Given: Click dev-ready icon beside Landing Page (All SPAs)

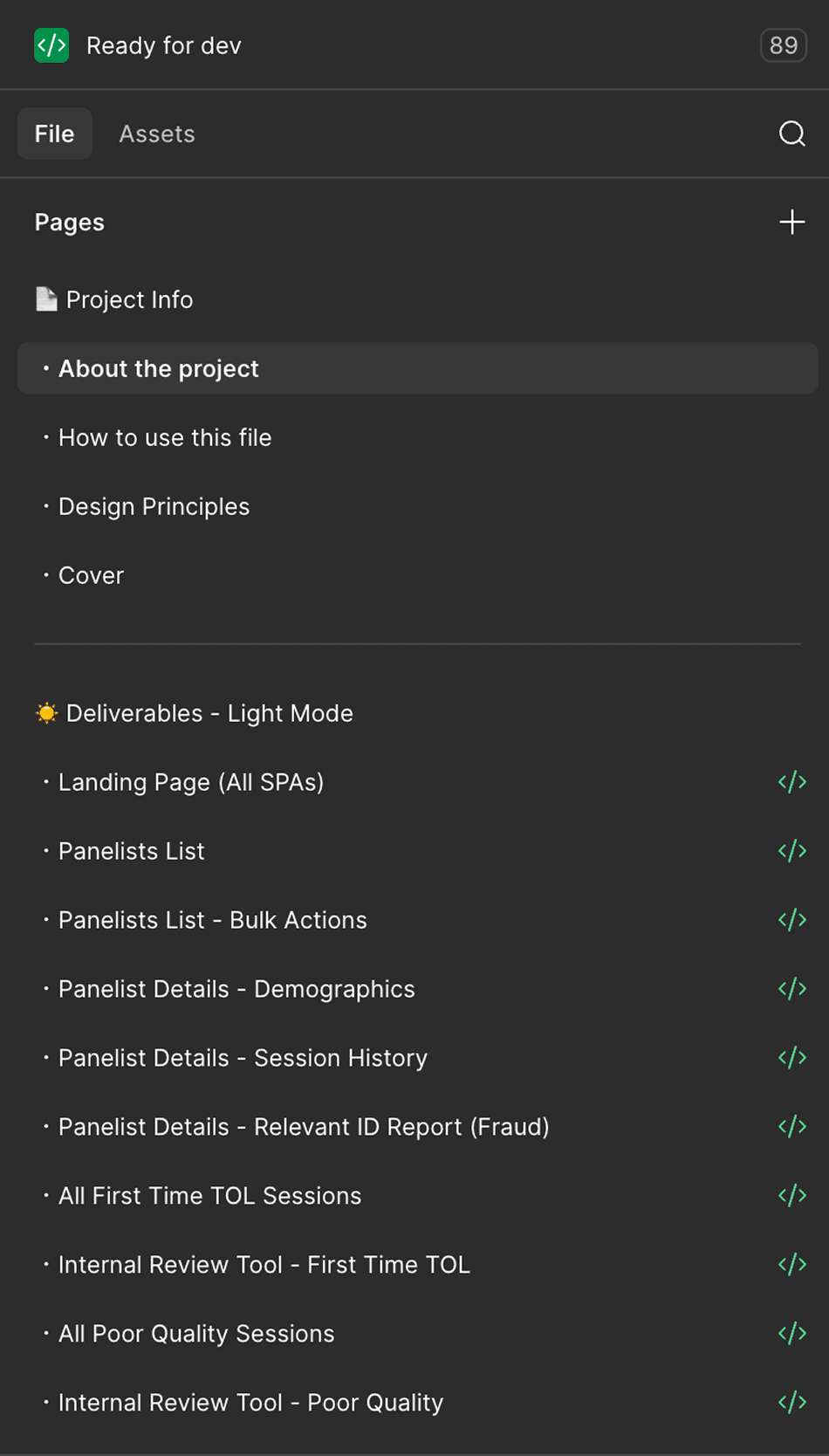Looking at the screenshot, I should [791, 782].
